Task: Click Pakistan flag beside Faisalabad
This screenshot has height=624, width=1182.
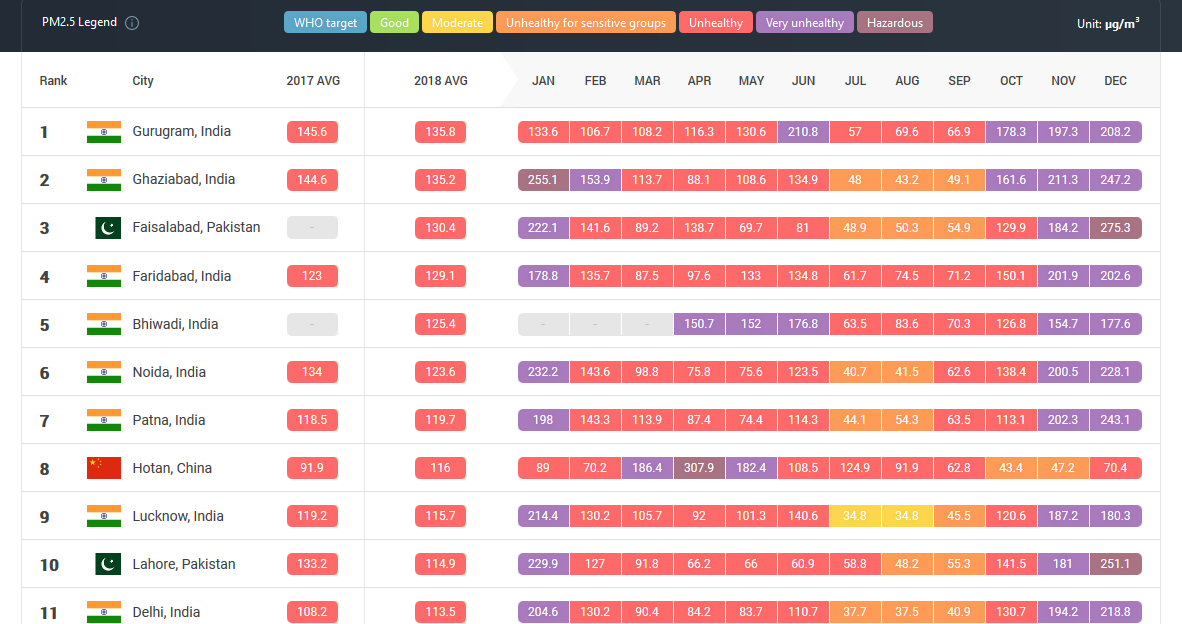Action: [108, 228]
